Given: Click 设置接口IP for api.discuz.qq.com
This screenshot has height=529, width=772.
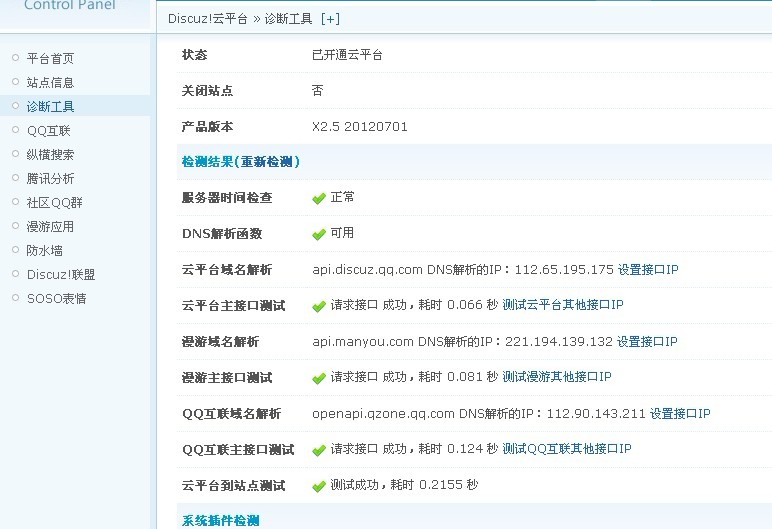Looking at the screenshot, I should point(648,269).
